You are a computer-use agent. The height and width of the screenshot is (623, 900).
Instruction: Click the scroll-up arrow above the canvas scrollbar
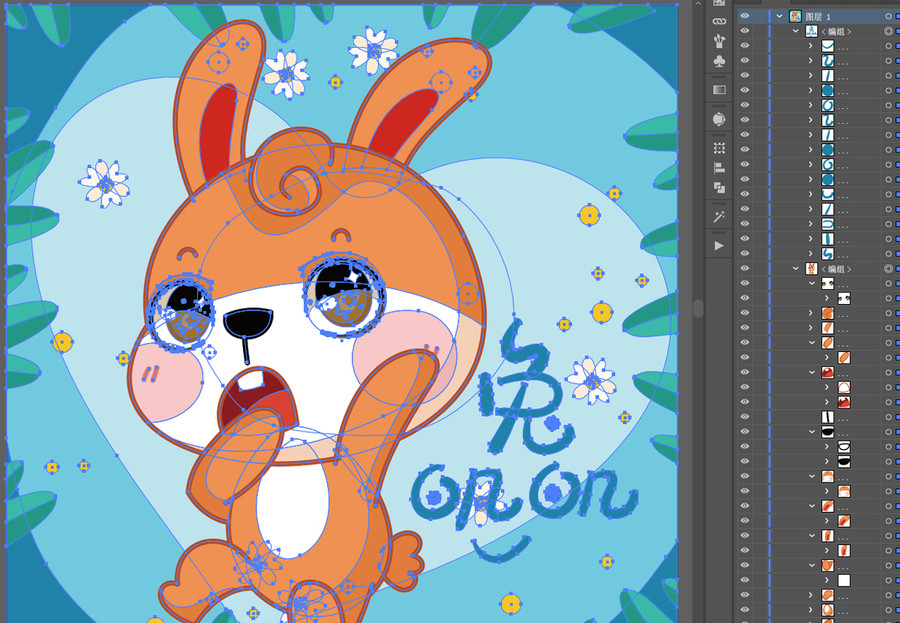pyautogui.click(x=698, y=3)
